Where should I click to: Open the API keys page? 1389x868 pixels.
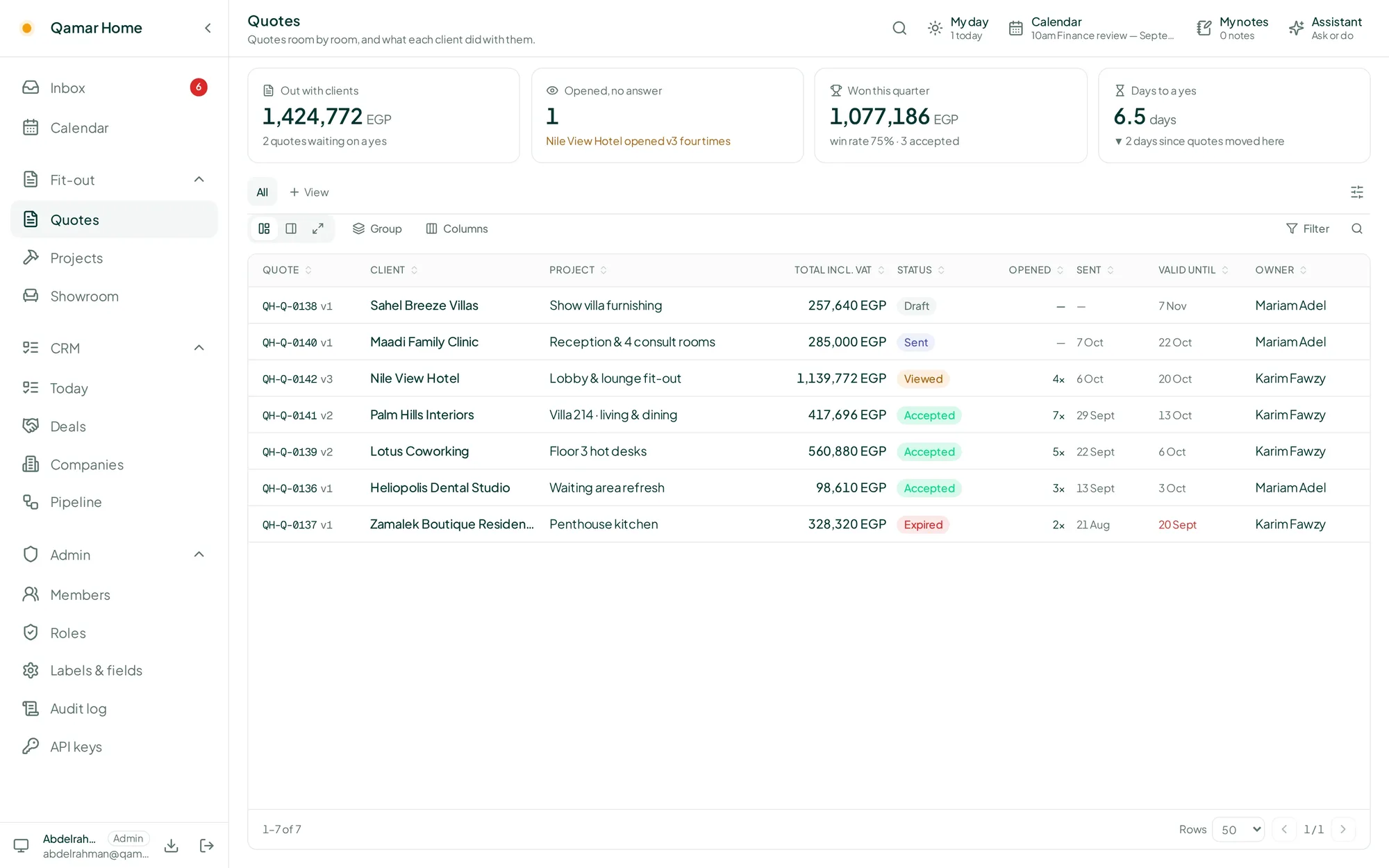coord(114,746)
